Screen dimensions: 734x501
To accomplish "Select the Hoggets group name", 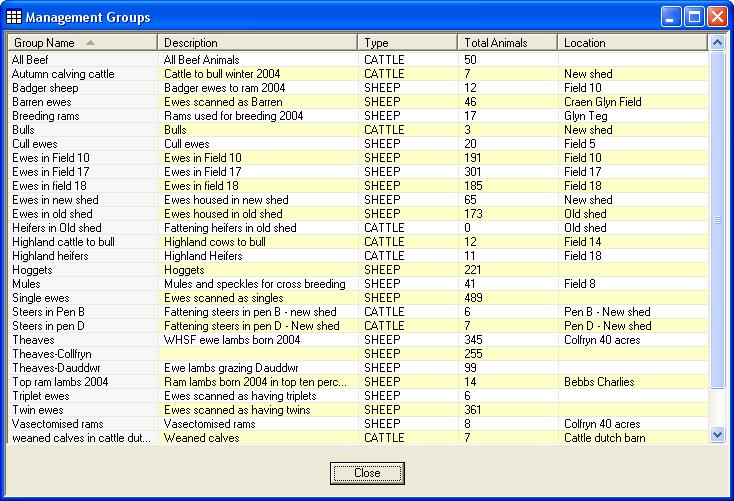I will tap(32, 270).
